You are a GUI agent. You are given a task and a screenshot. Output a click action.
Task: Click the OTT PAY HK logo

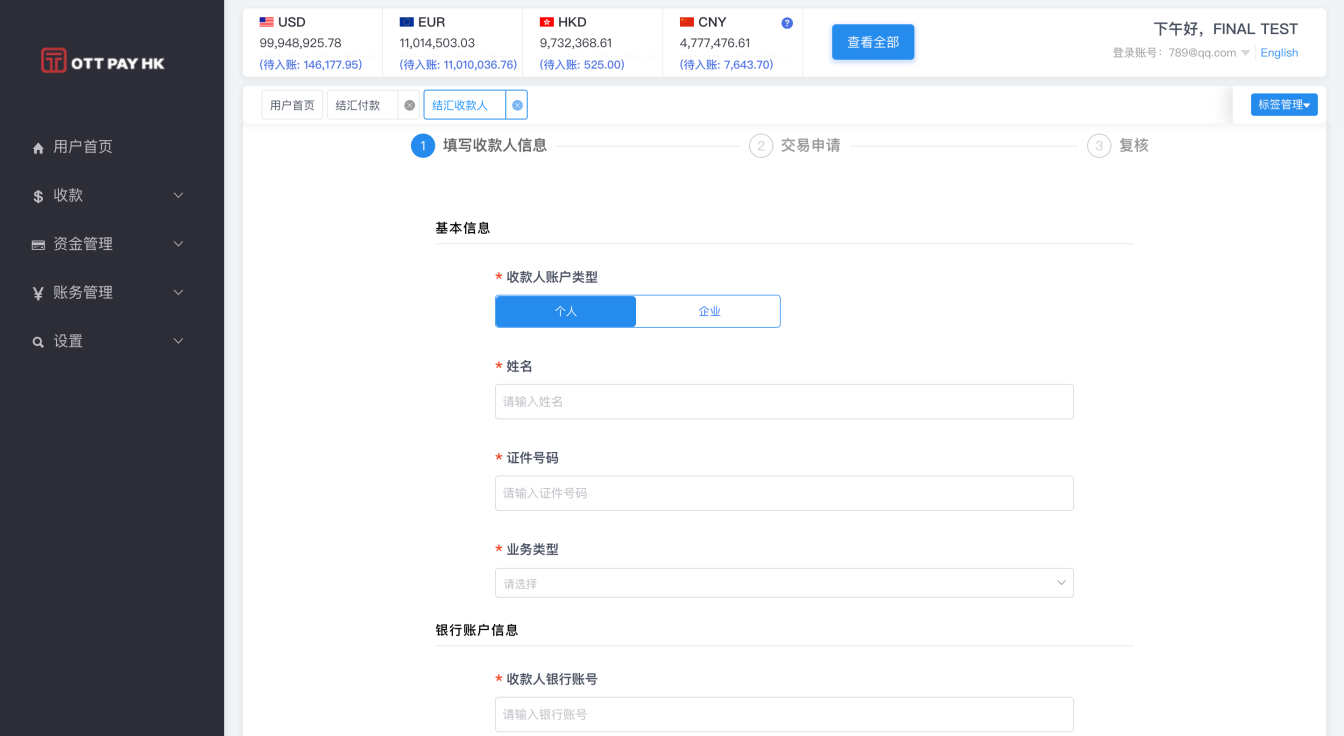tap(102, 62)
